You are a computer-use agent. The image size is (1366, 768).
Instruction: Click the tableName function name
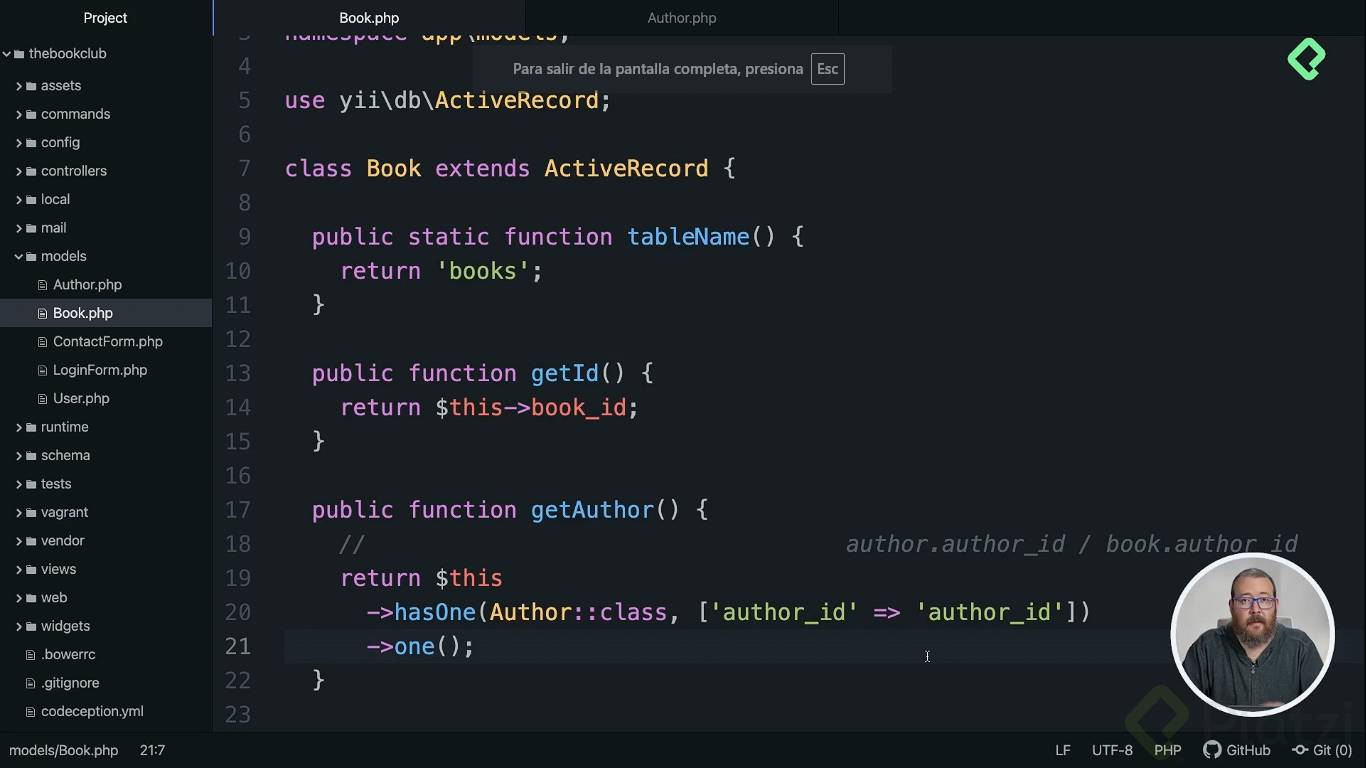[688, 237]
